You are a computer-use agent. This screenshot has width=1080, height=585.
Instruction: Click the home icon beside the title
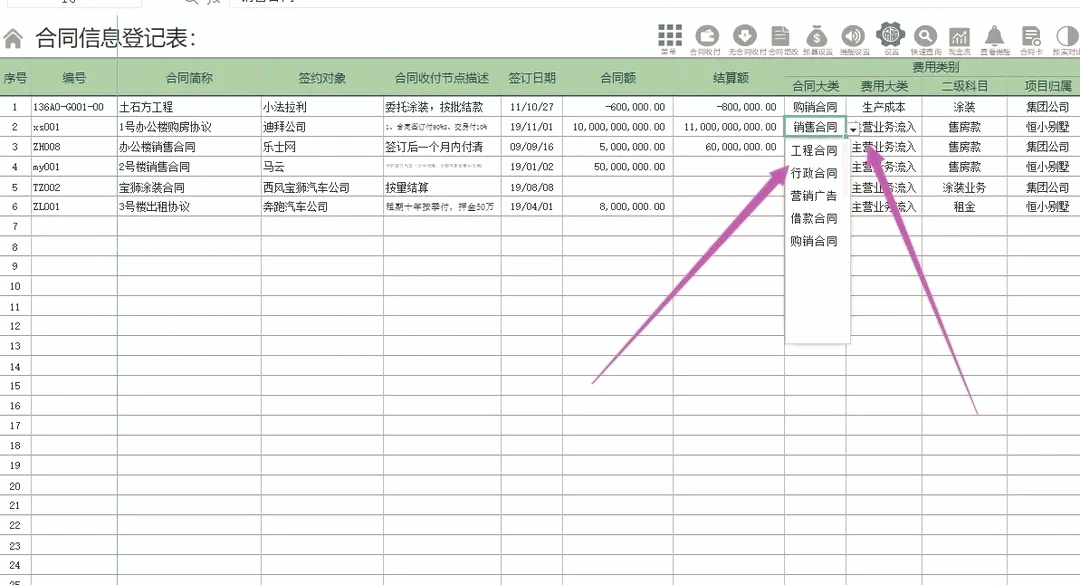(x=12, y=37)
